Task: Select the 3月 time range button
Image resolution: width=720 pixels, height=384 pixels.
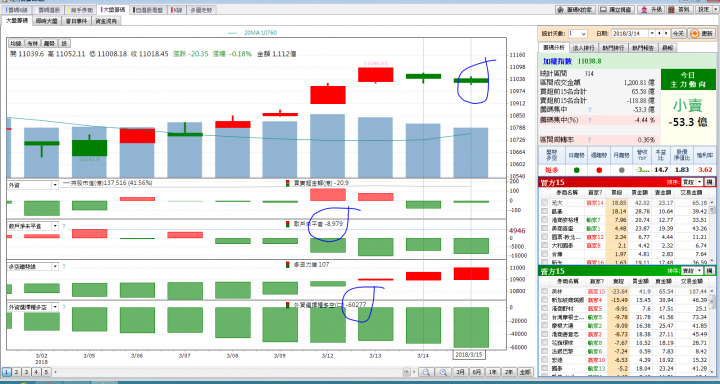Action: [x=460, y=372]
